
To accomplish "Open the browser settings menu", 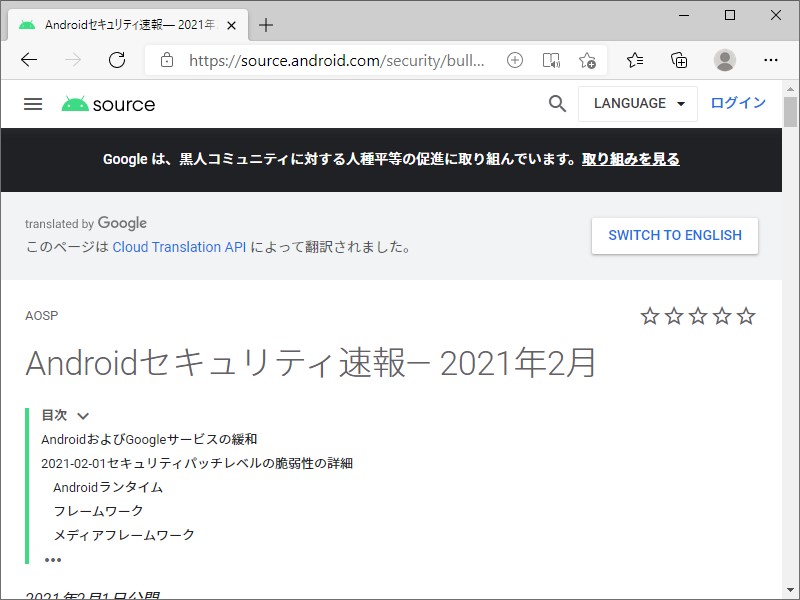I will click(769, 59).
